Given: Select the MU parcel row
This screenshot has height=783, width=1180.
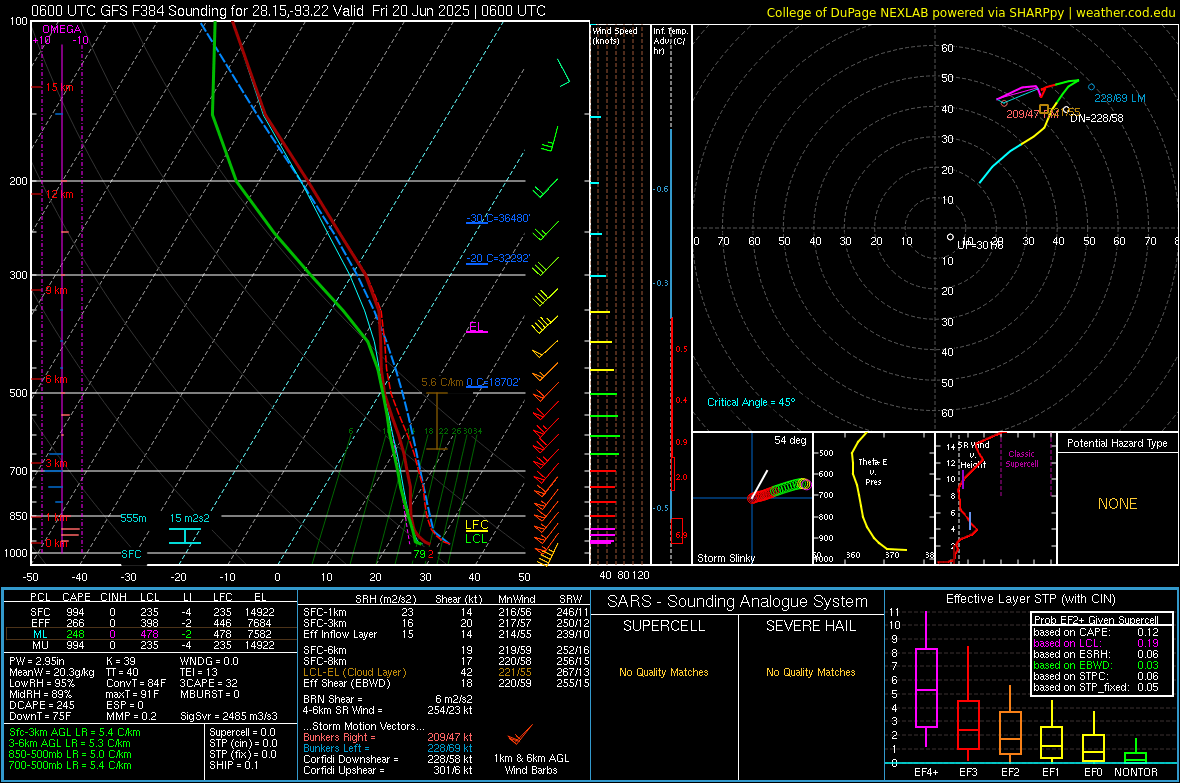Looking at the screenshot, I should coord(150,644).
